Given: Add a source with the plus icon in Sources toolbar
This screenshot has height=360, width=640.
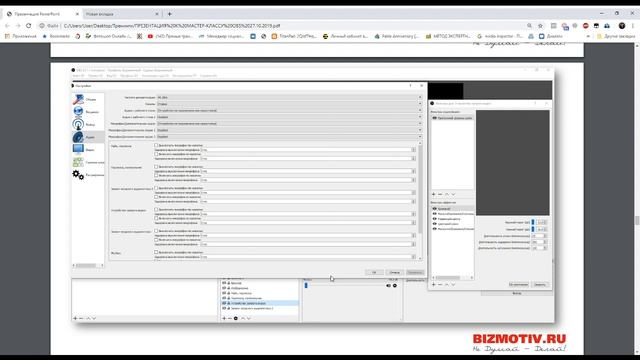Looking at the screenshot, I should pyautogui.click(x=224, y=318).
